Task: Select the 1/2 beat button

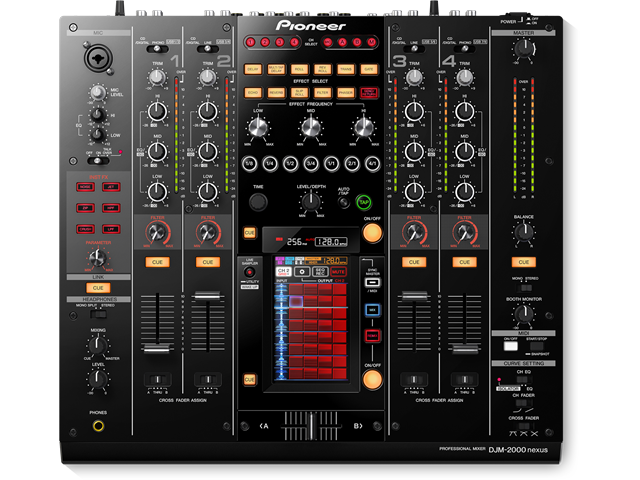Action: point(291,163)
